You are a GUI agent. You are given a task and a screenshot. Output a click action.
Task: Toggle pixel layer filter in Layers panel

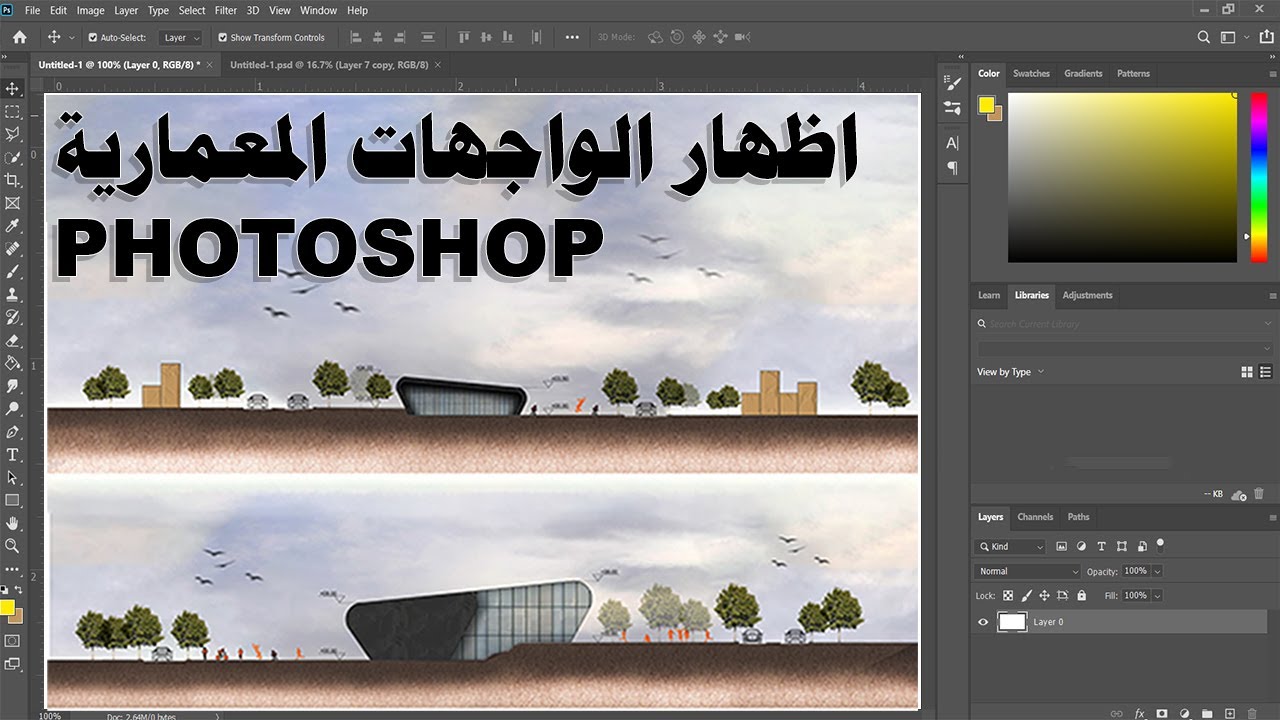click(1061, 546)
